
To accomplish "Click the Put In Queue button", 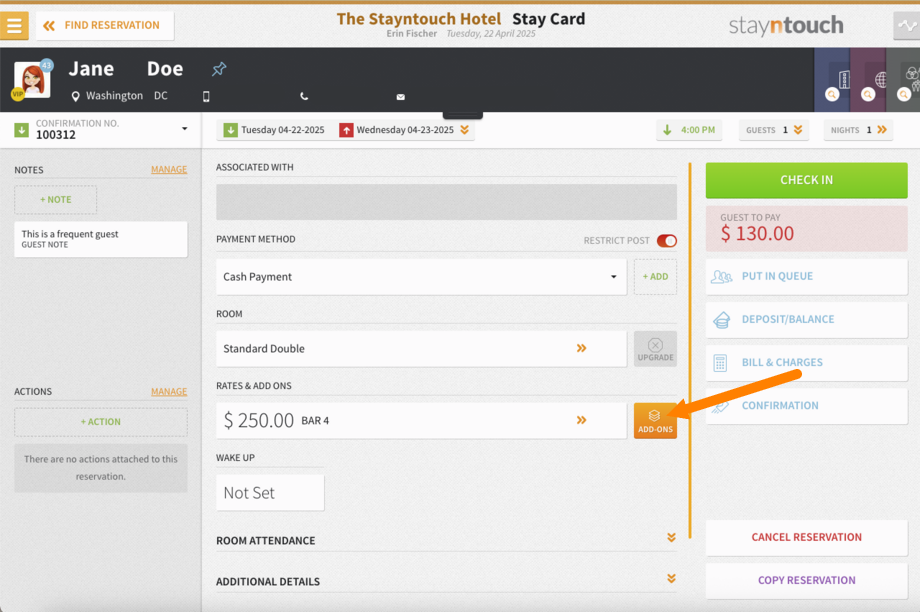I will click(806, 276).
